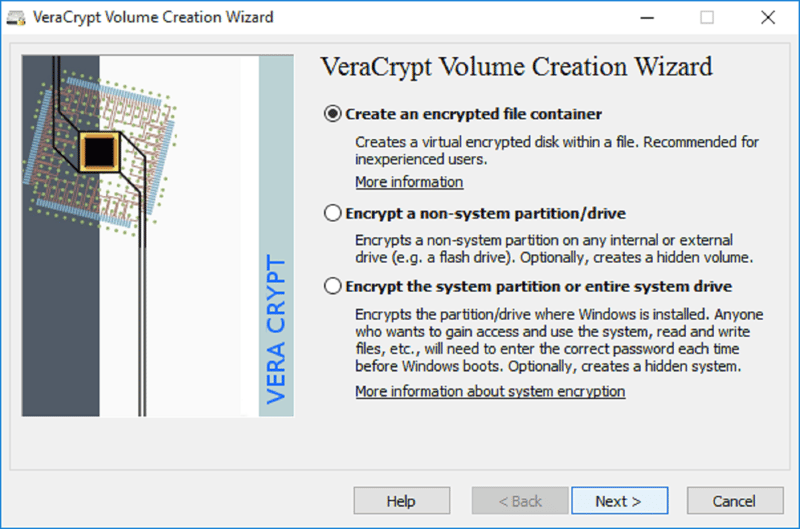Open More information about system encryption link
The image size is (800, 529).
coord(490,391)
